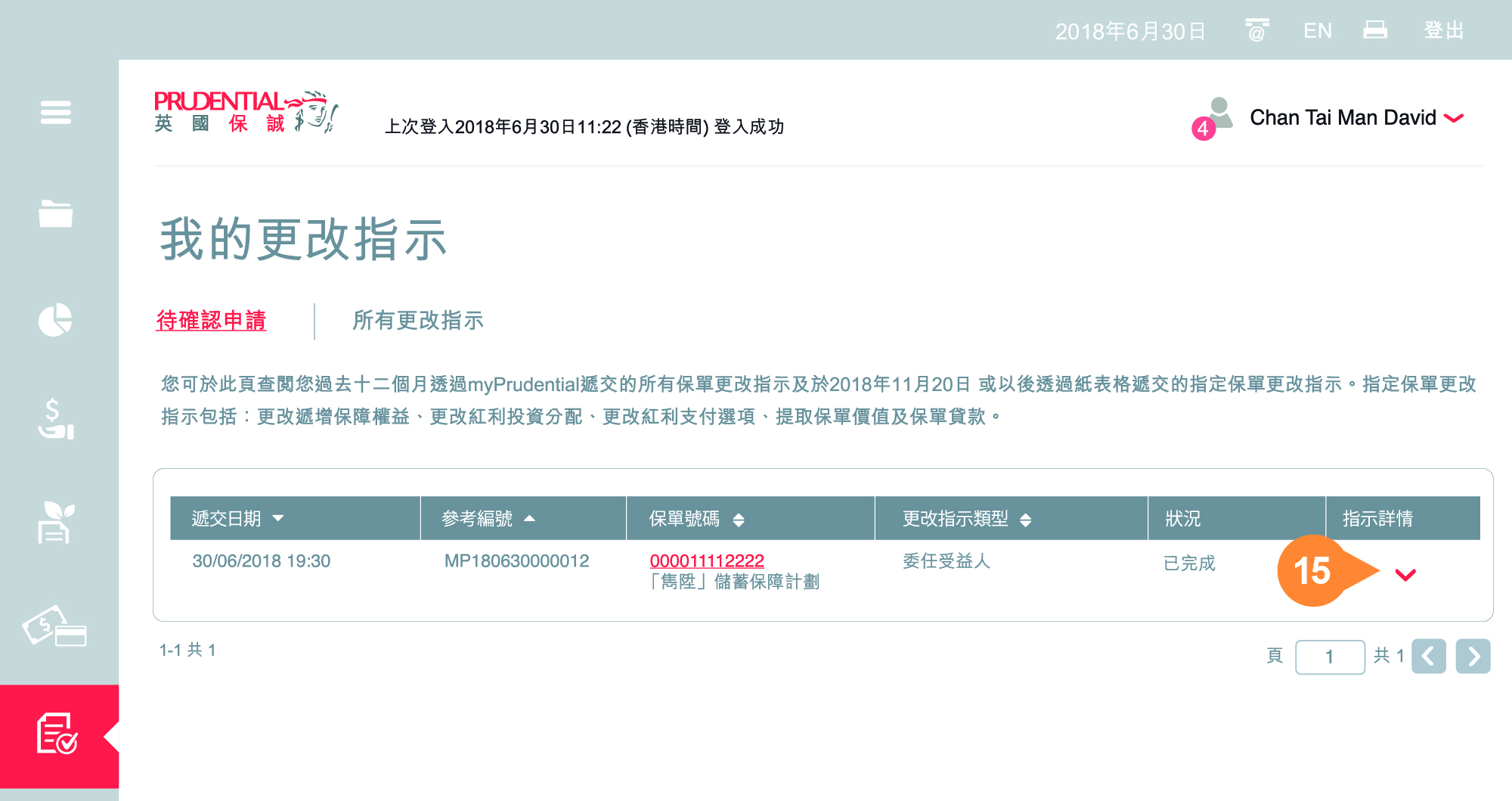Click the print icon in top bar
1512x801 pixels.
click(x=1374, y=30)
